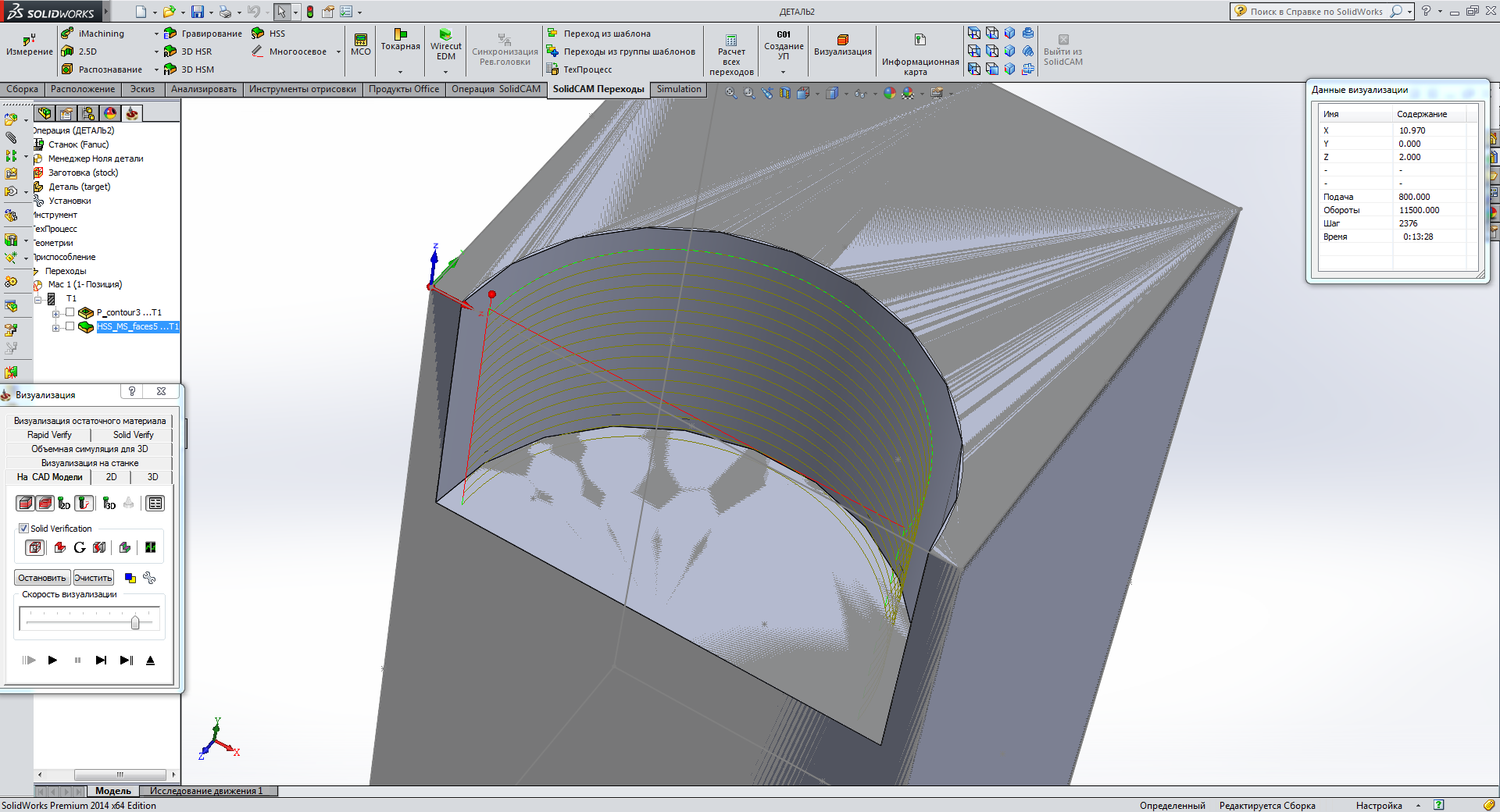Toggle wireframe cube button under Solid Verification
Screen dimensions: 1500x812
point(35,547)
